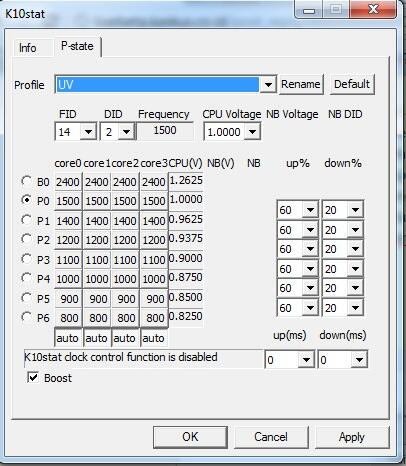406x466 pixels.
Task: Click the OK button
Action: [190, 437]
